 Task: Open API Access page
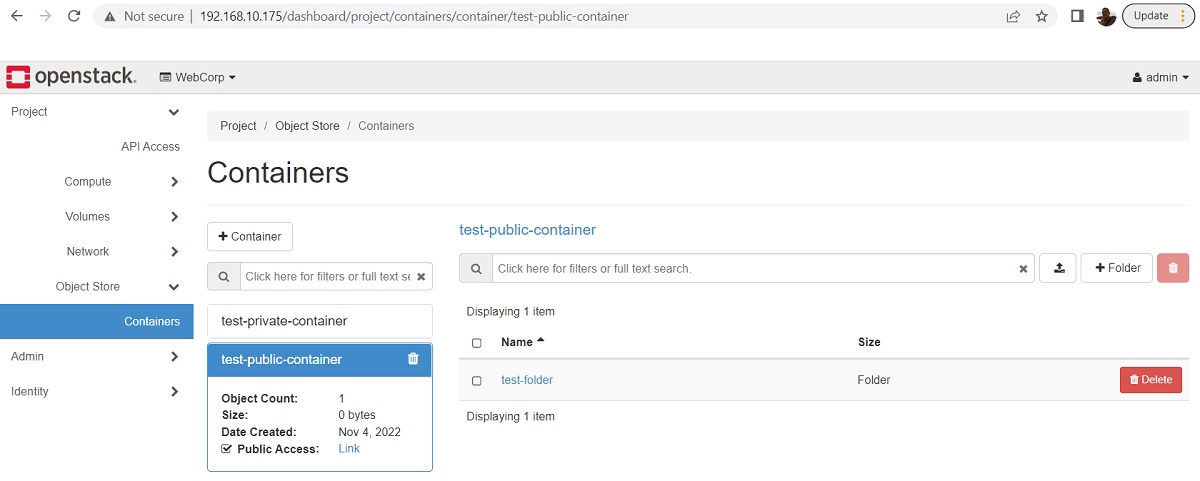coord(150,147)
